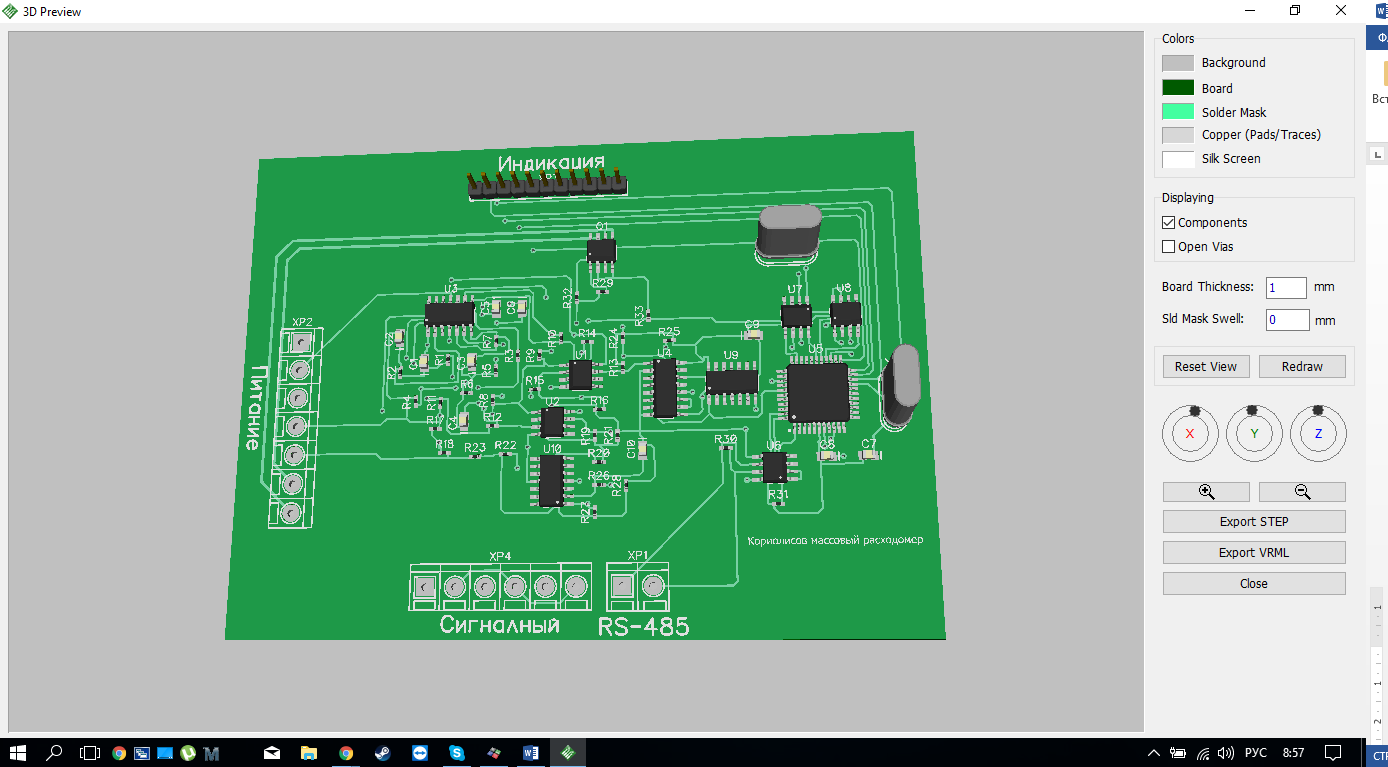Viewport: 1388px width, 767px height.
Task: Open Windows taskbar search
Action: coord(55,752)
